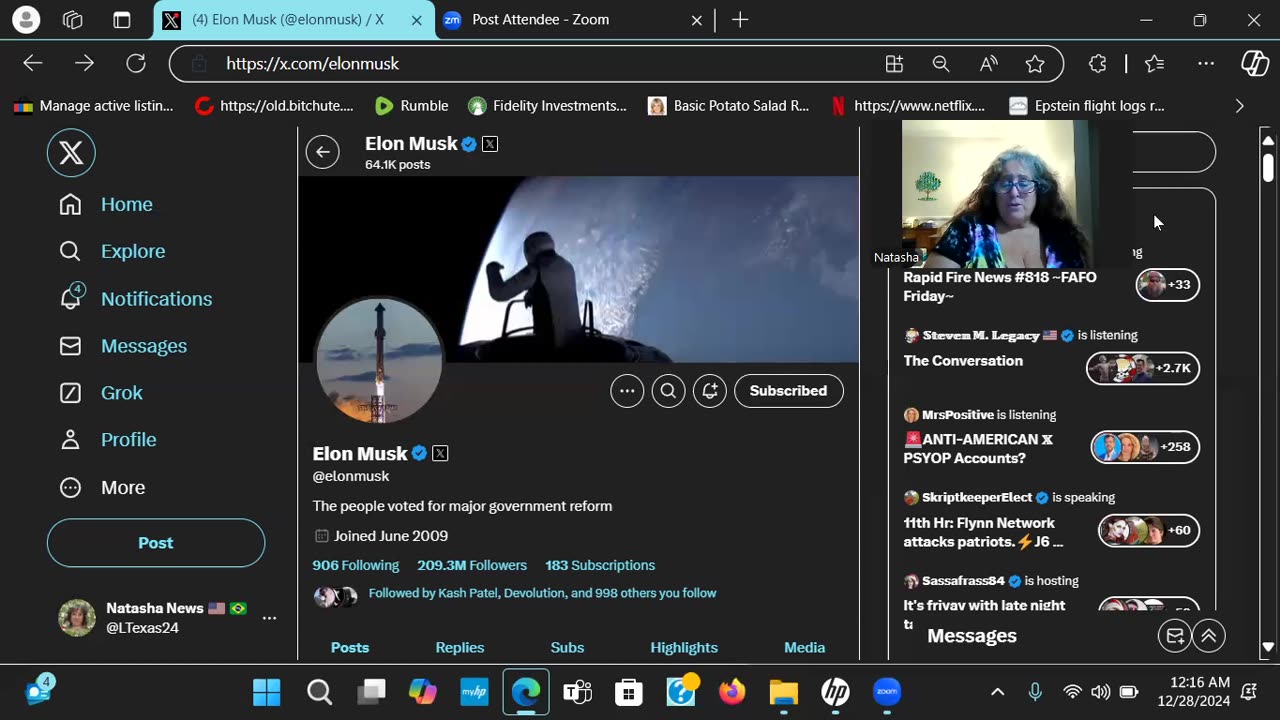Click the X logo in sidebar
Viewport: 1280px width, 720px height.
[x=71, y=153]
